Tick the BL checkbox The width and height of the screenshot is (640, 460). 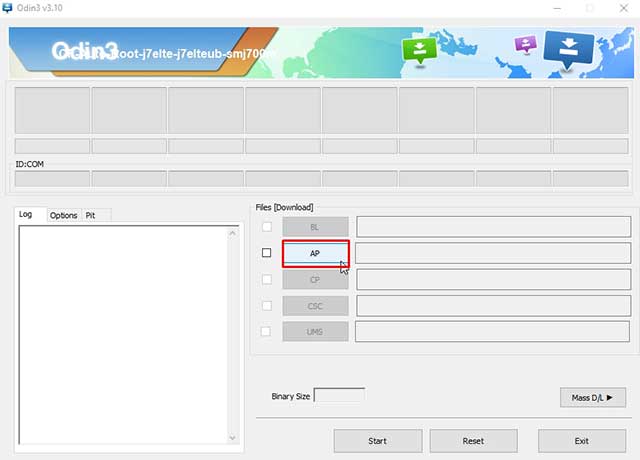[267, 227]
